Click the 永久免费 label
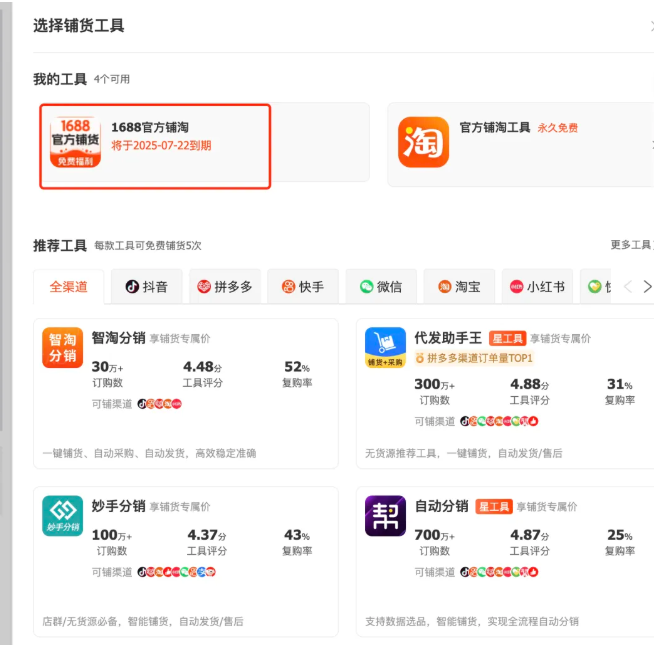Image resolution: width=654 pixels, height=651 pixels. tap(557, 128)
